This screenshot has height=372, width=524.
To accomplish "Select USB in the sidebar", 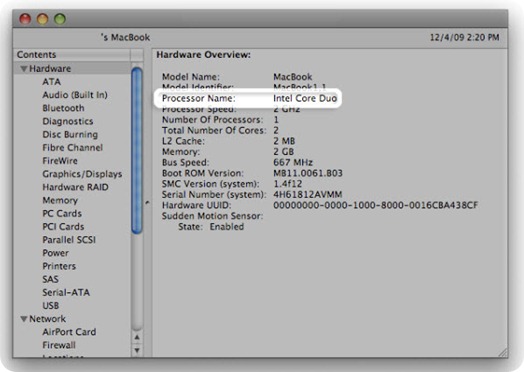I will pyautogui.click(x=50, y=306).
